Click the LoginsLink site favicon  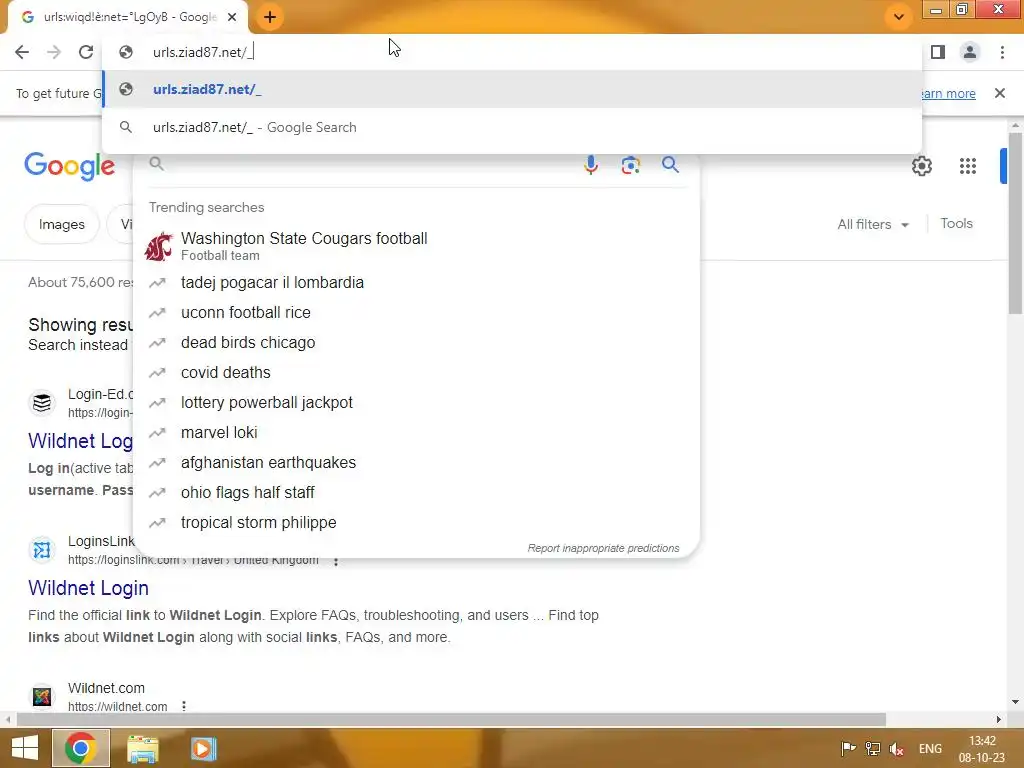tap(42, 550)
